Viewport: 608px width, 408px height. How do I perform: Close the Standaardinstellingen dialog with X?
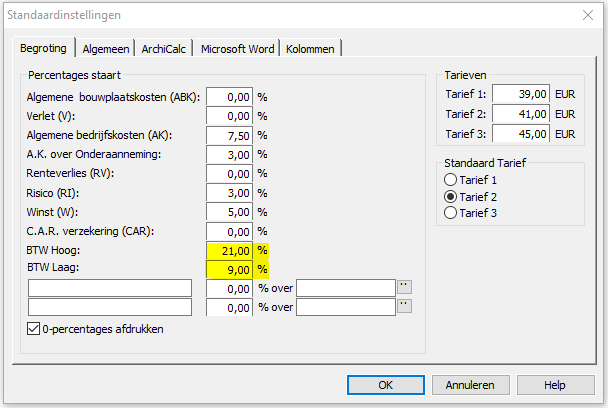pos(588,15)
